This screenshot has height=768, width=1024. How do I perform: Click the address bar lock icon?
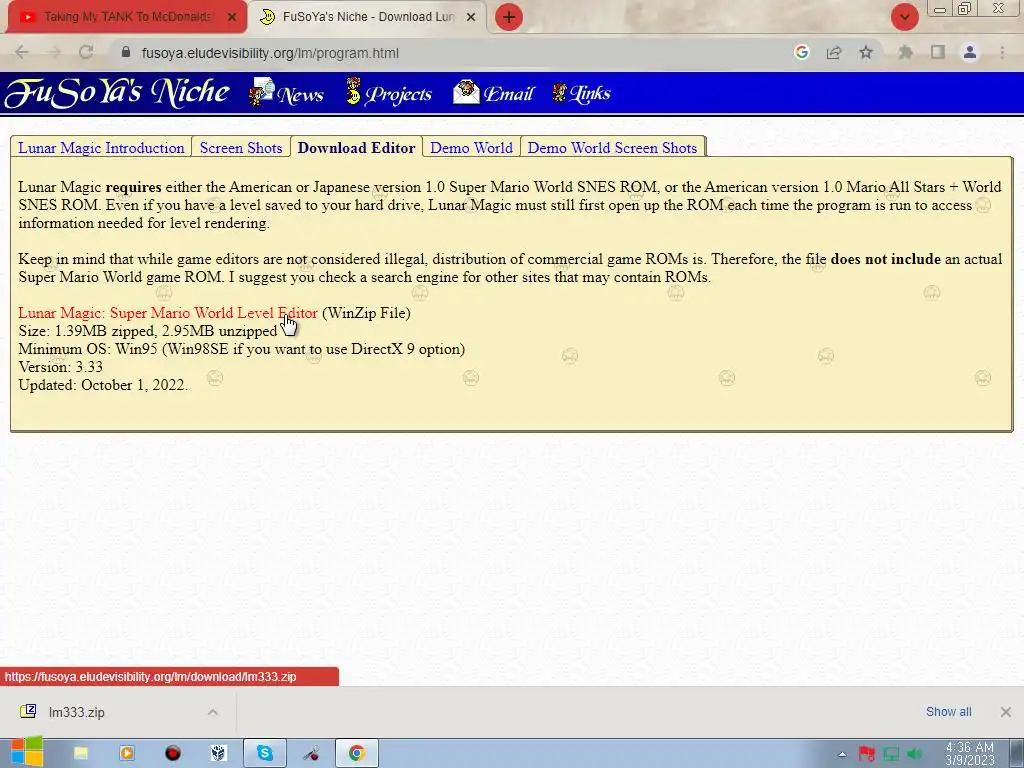pyautogui.click(x=126, y=52)
